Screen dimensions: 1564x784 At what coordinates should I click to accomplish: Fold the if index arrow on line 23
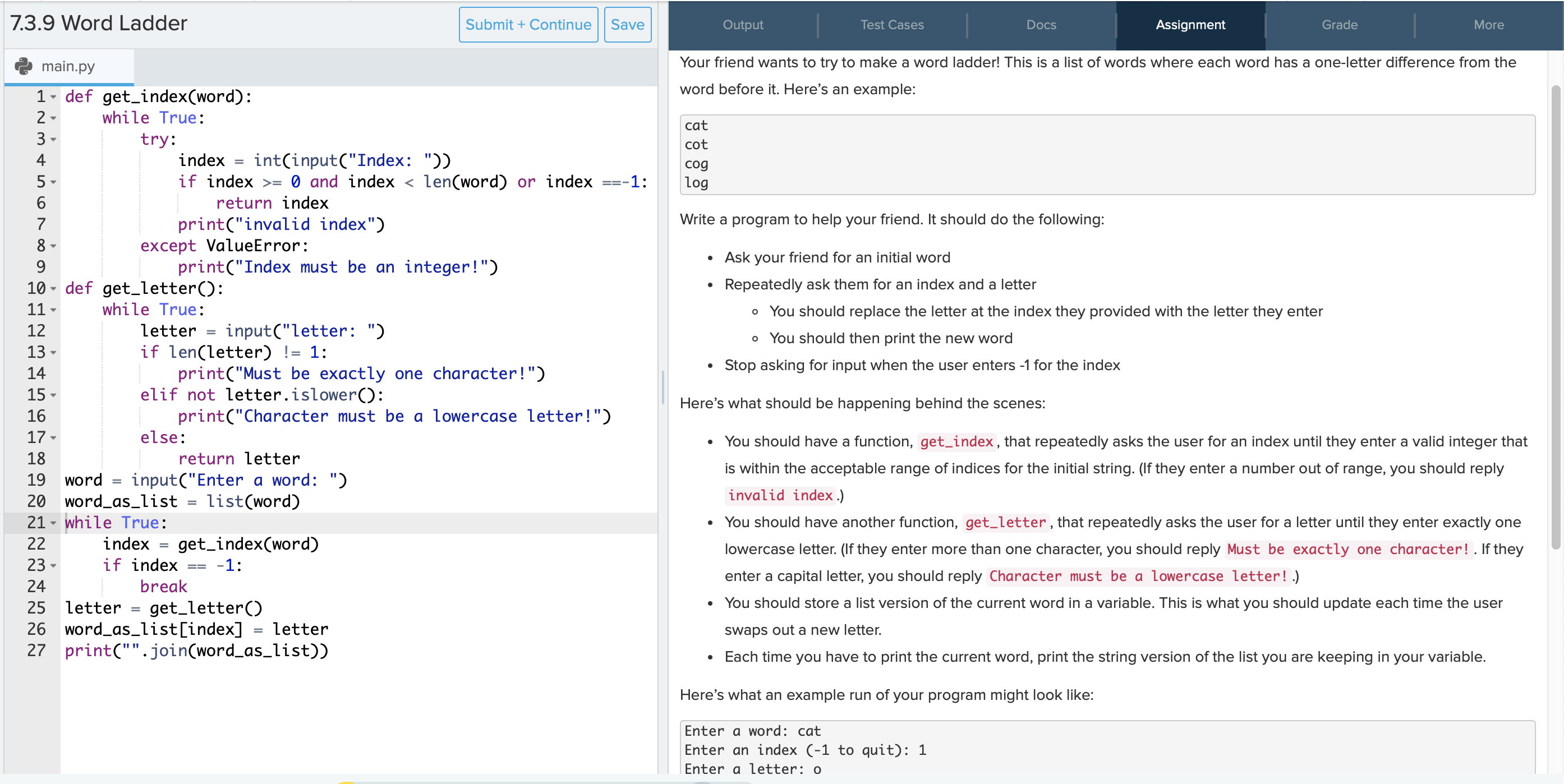[53, 565]
